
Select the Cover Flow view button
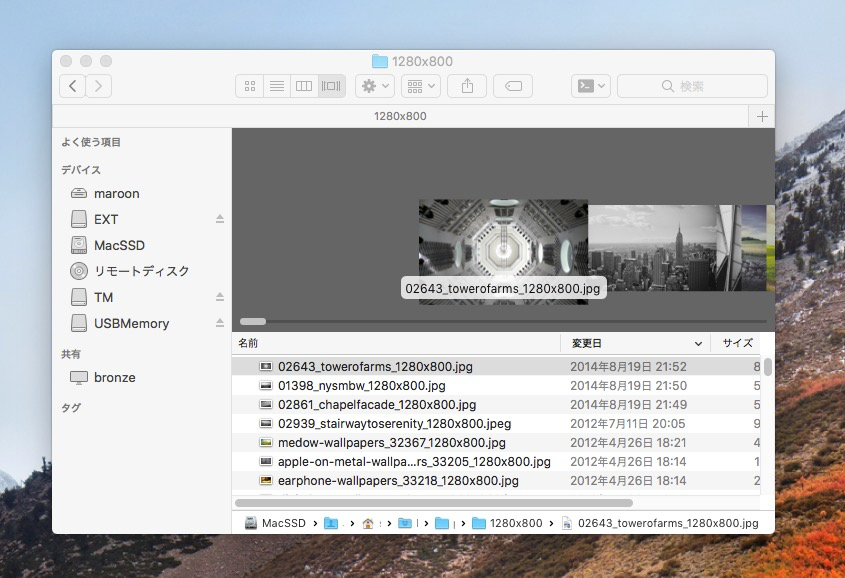click(332, 86)
